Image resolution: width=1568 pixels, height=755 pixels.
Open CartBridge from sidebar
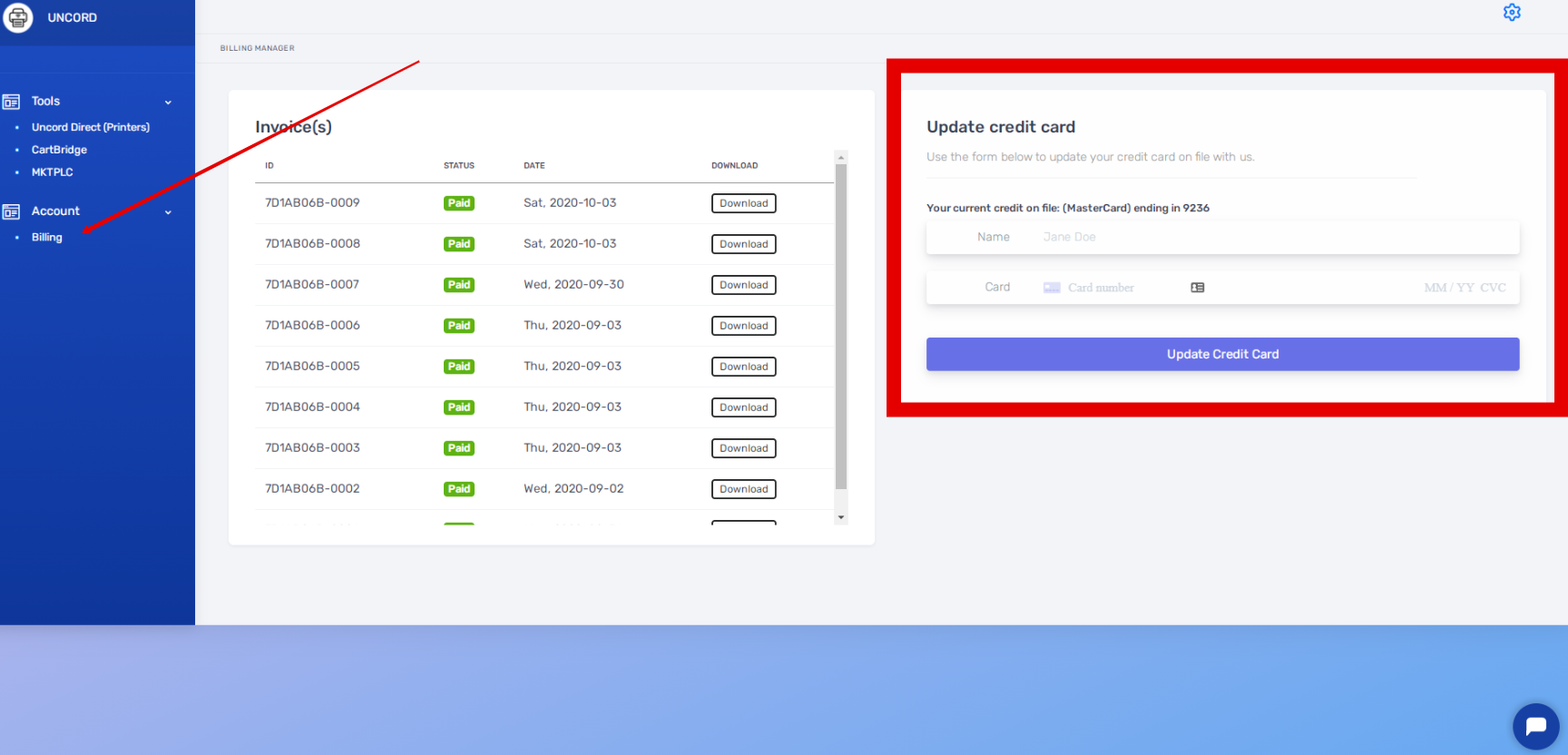point(59,150)
